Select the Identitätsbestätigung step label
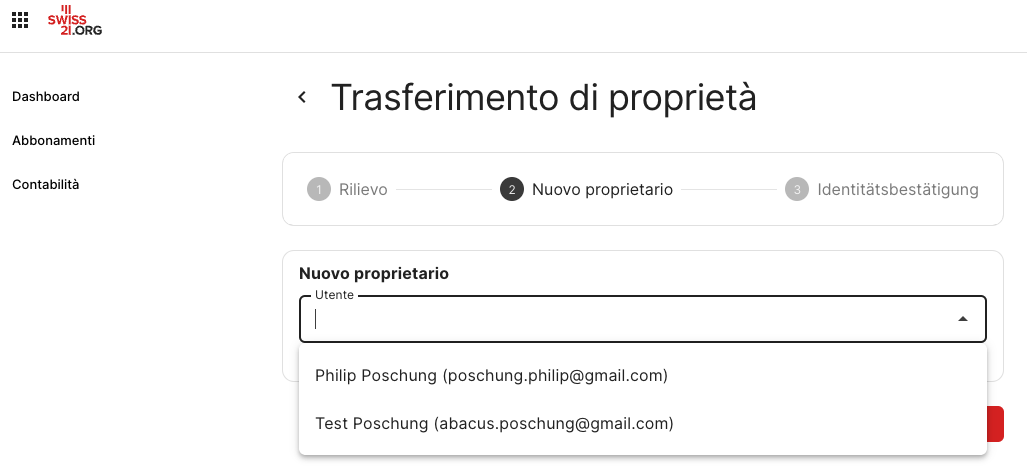The width and height of the screenshot is (1027, 474). 897,189
